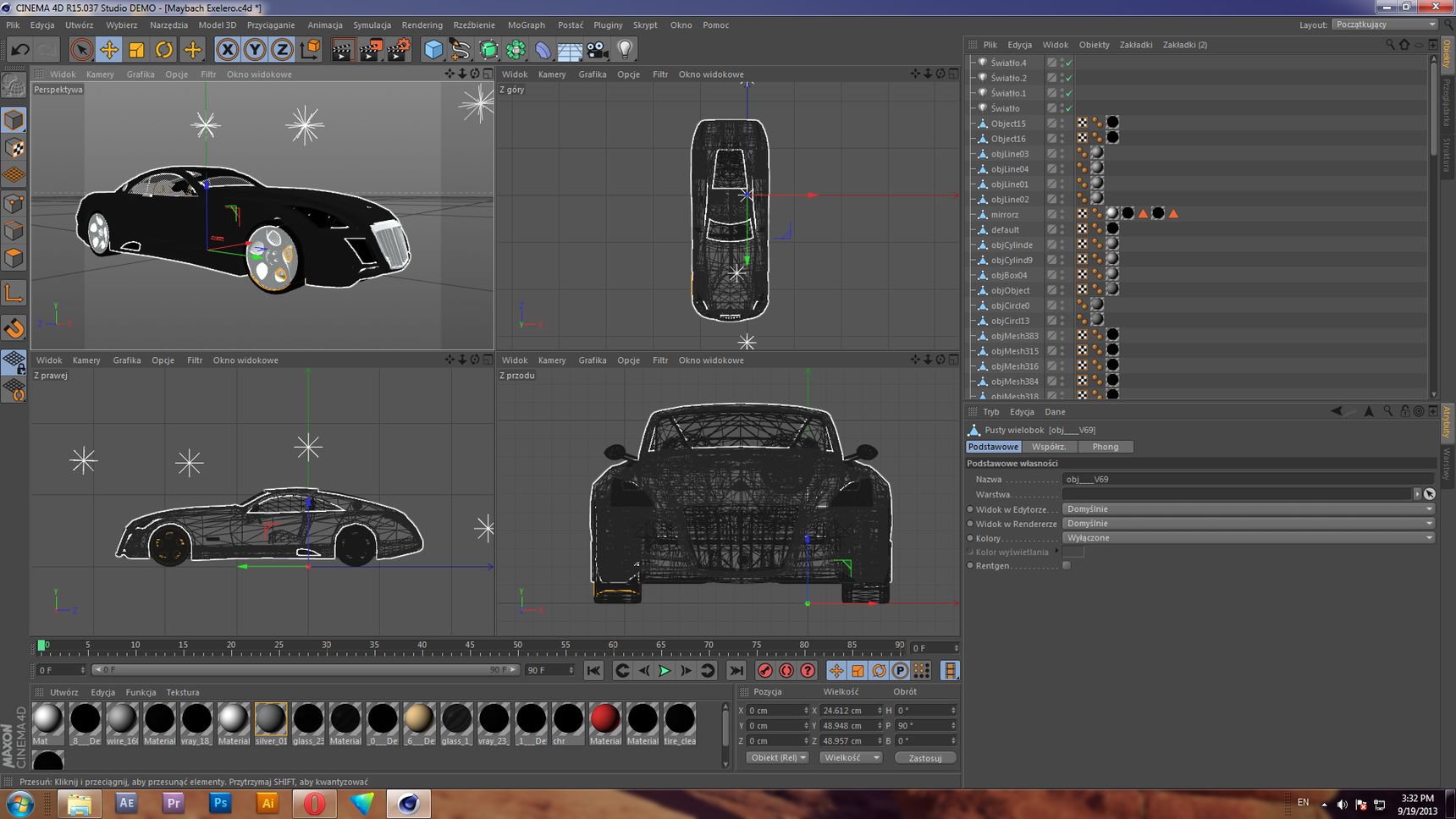Screen dimensions: 1456x819
Task: Switch to the Współrz. tab
Action: pyautogui.click(x=1050, y=447)
